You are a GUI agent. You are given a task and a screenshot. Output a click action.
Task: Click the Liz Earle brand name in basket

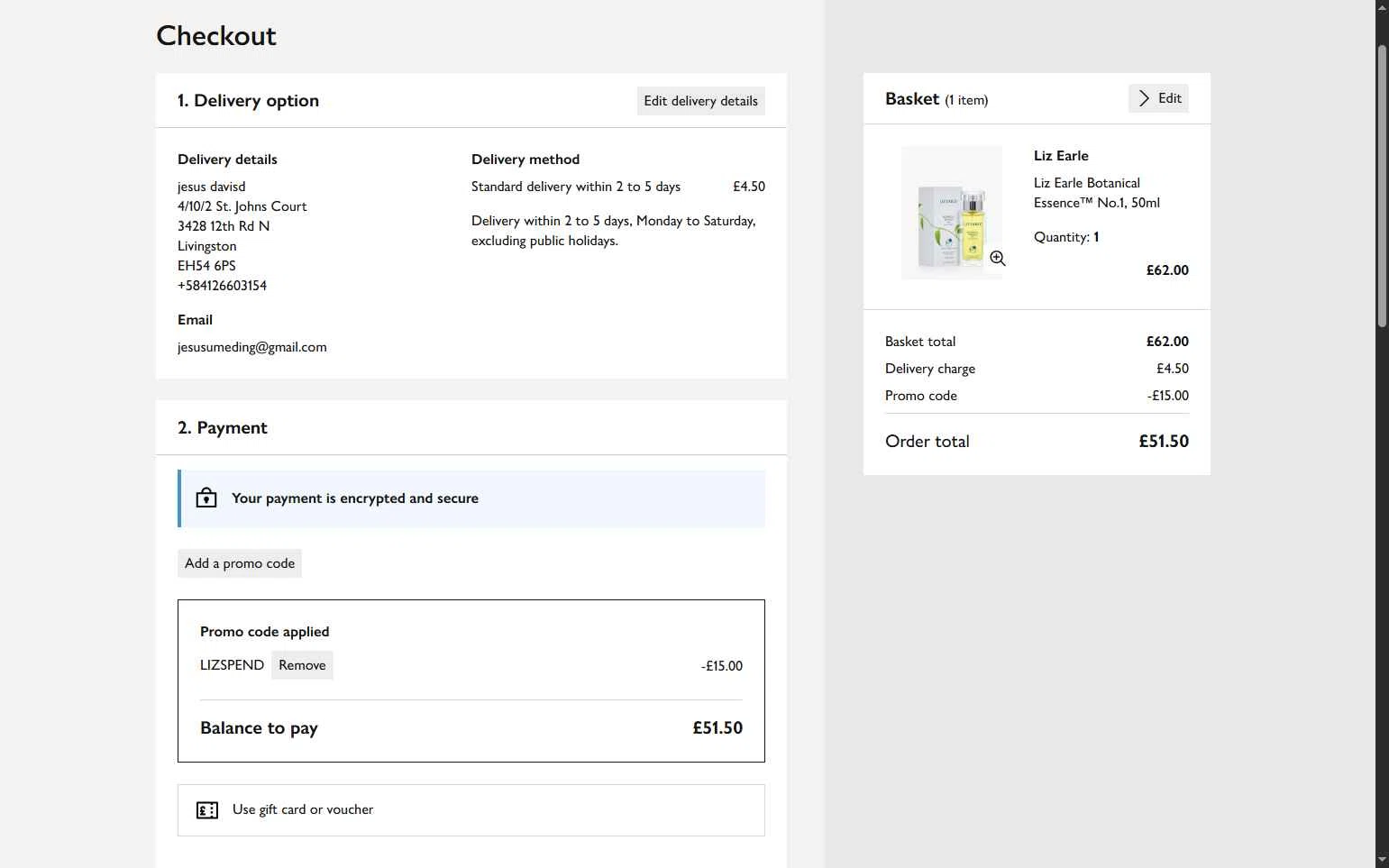[x=1061, y=156]
